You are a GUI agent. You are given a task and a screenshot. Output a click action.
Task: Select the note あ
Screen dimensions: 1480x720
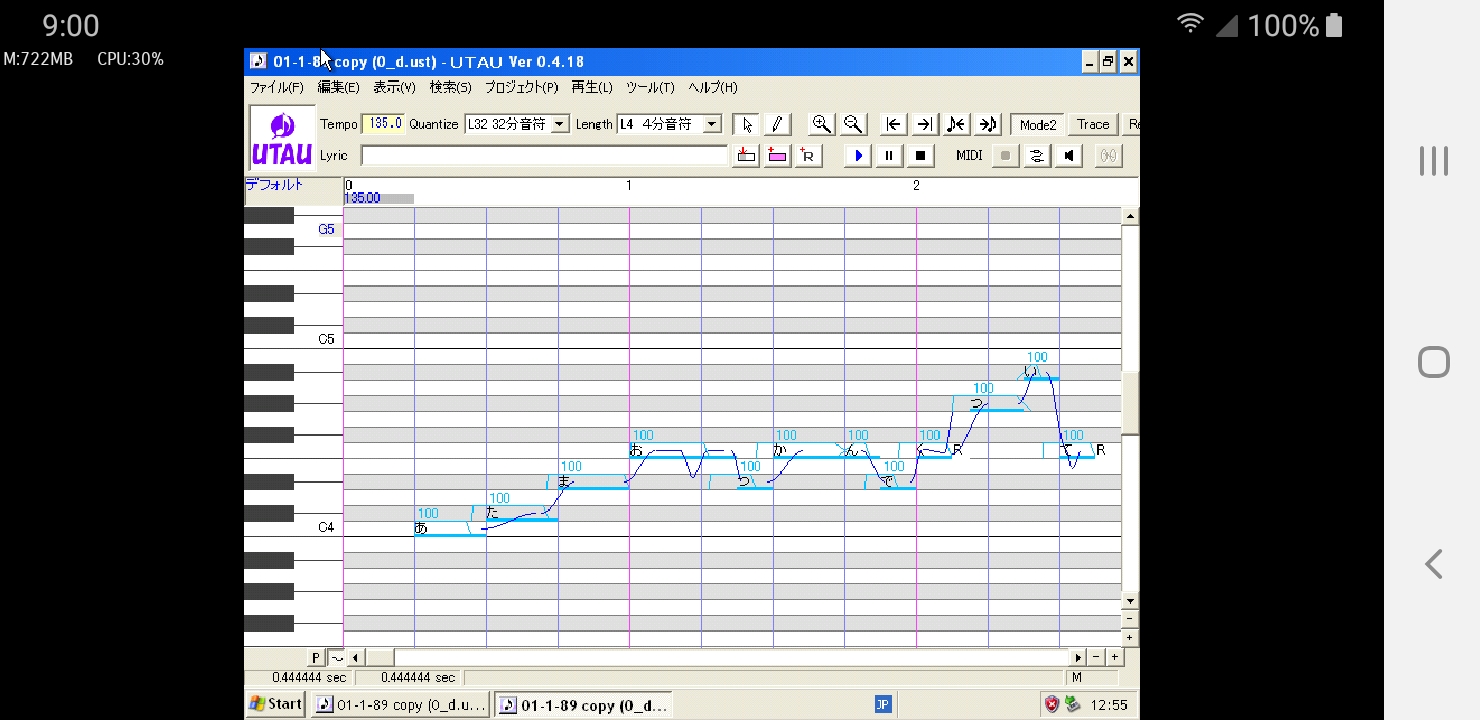(x=450, y=528)
